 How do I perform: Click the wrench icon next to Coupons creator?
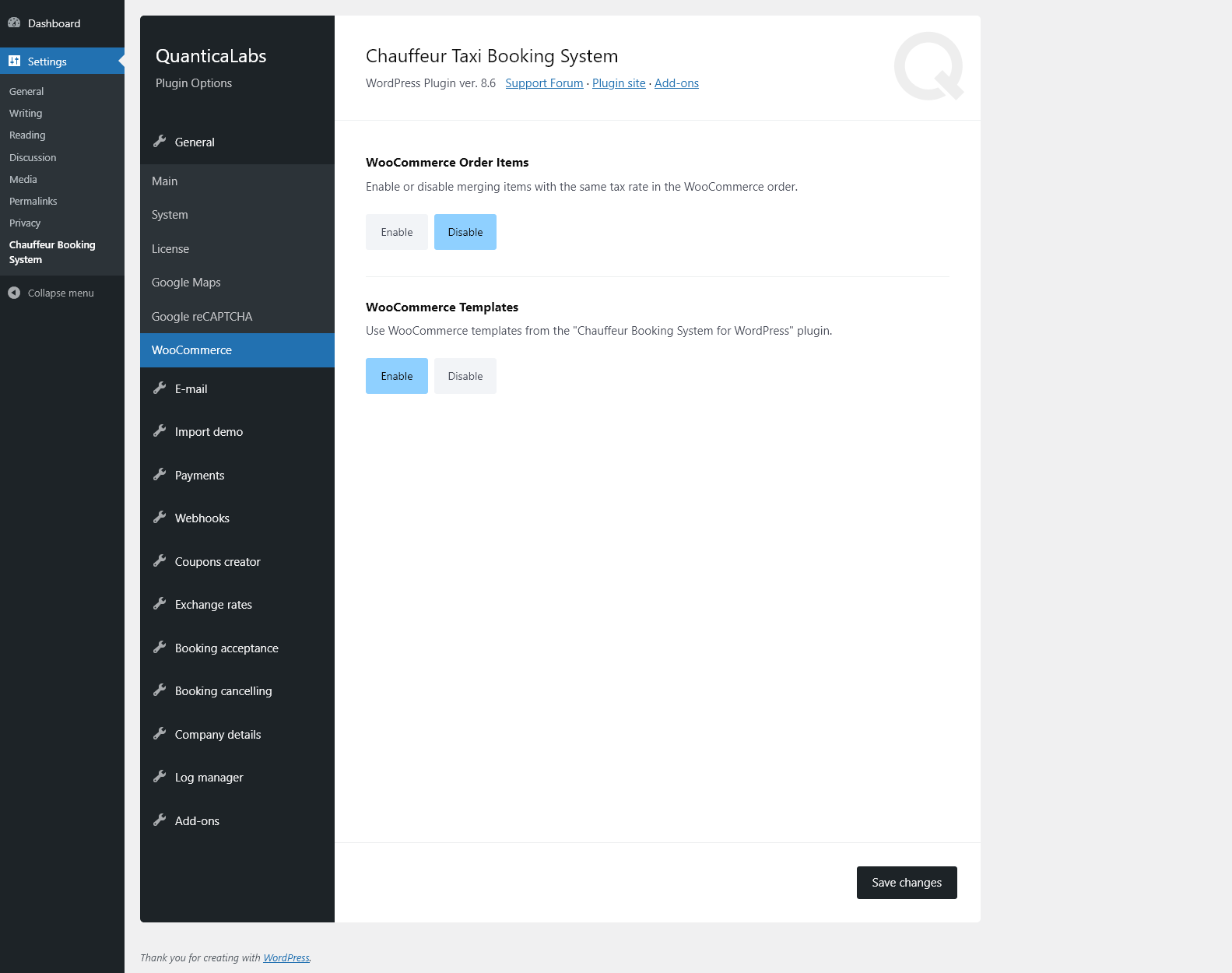click(160, 560)
